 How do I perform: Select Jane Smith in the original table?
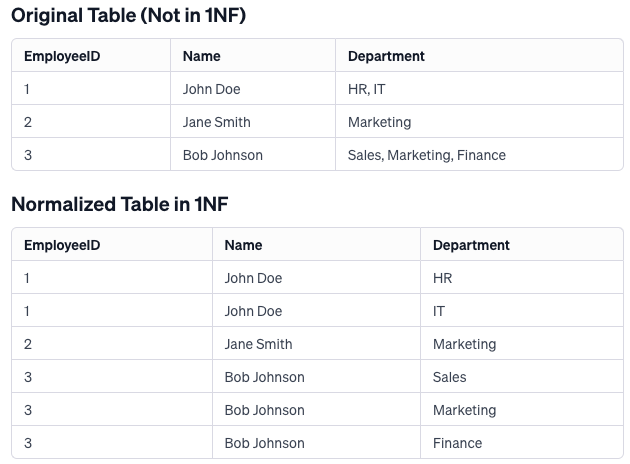[216, 122]
